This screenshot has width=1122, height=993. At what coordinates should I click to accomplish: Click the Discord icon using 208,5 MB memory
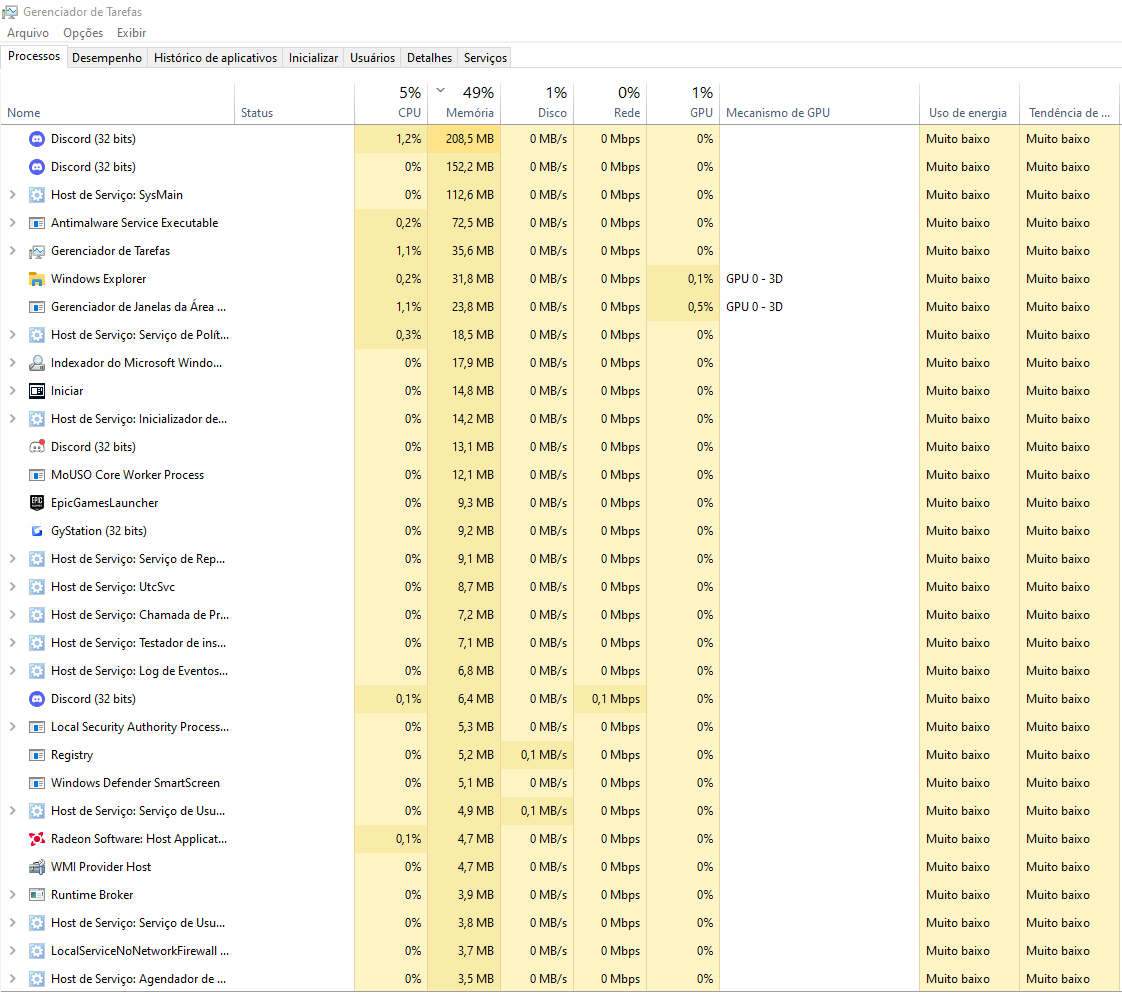point(36,139)
